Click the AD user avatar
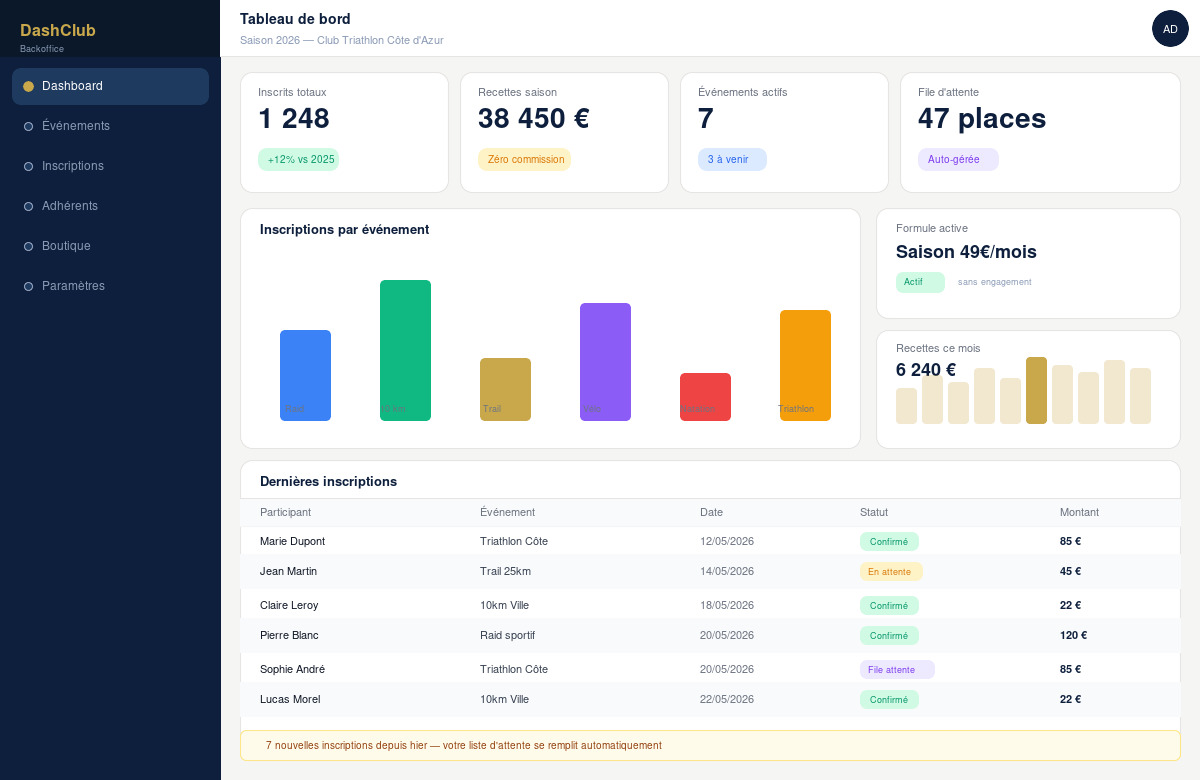Image resolution: width=1200 pixels, height=780 pixels. [x=1170, y=29]
